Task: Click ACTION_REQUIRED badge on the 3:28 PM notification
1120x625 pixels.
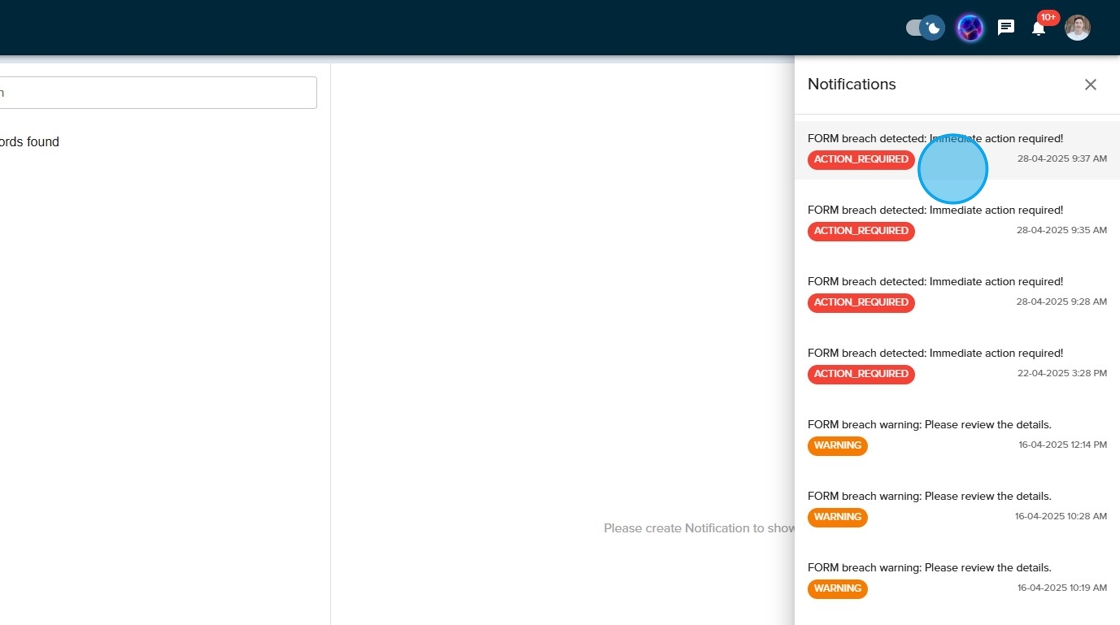Action: (861, 374)
